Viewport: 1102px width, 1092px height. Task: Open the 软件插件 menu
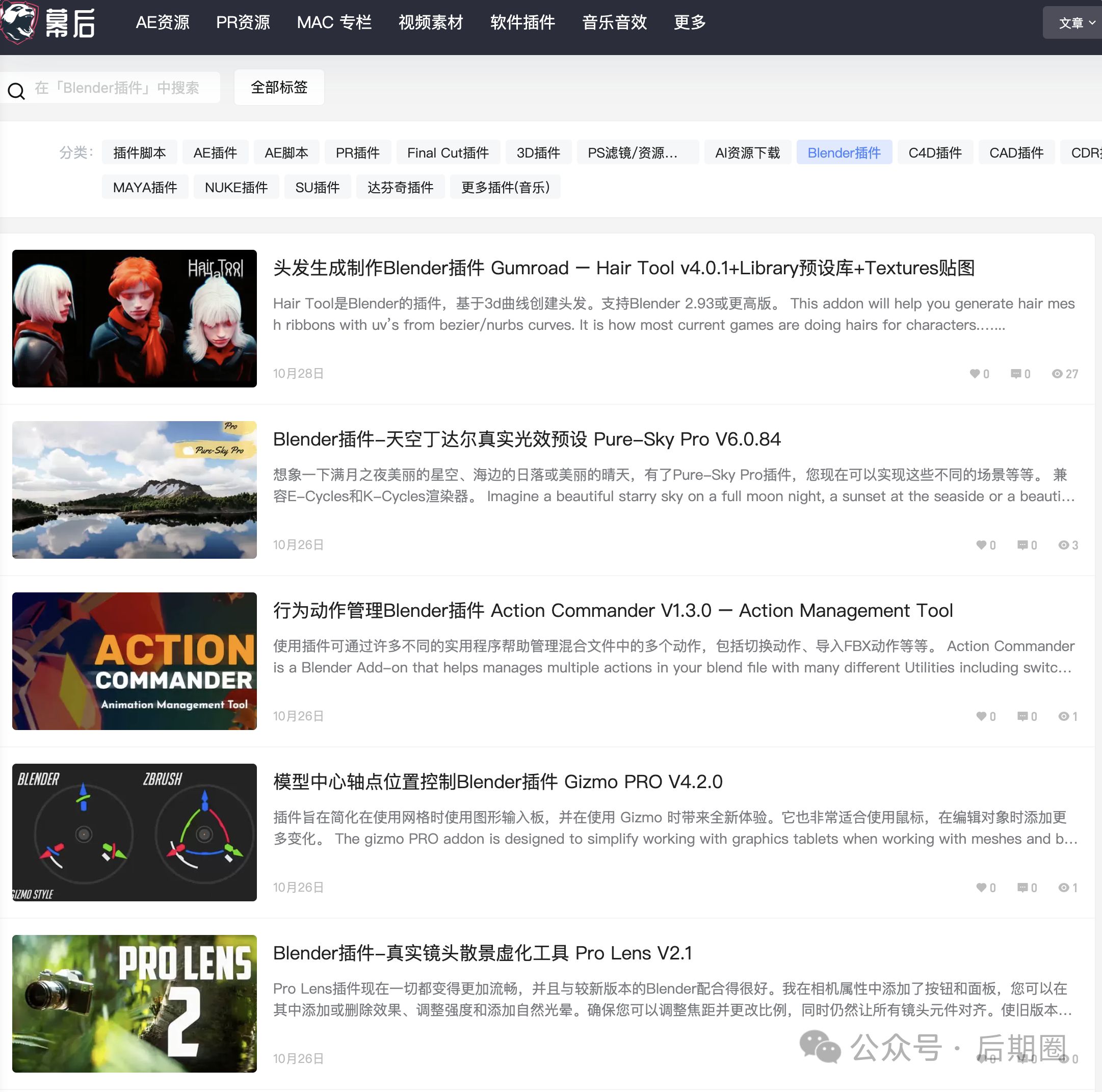click(522, 22)
